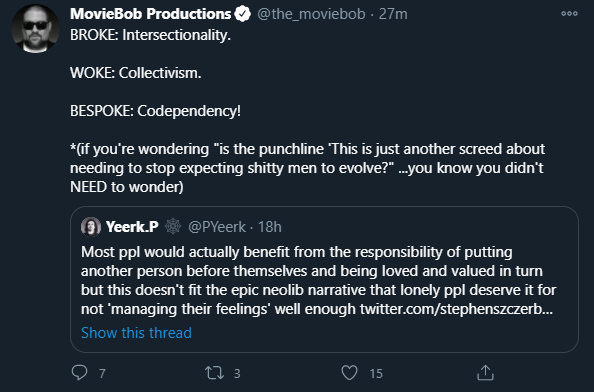Screen dimensions: 594x392
Task: Click the @the_moviebob handle
Action: pos(311,14)
